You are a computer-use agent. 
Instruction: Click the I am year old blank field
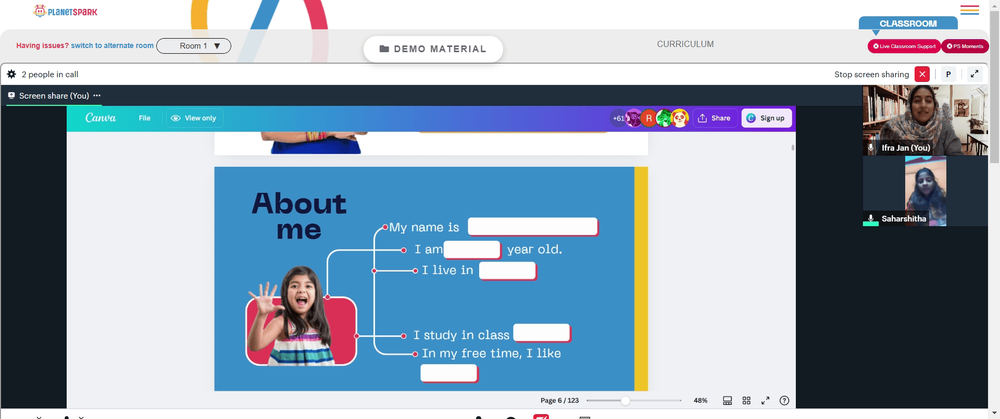(473, 249)
